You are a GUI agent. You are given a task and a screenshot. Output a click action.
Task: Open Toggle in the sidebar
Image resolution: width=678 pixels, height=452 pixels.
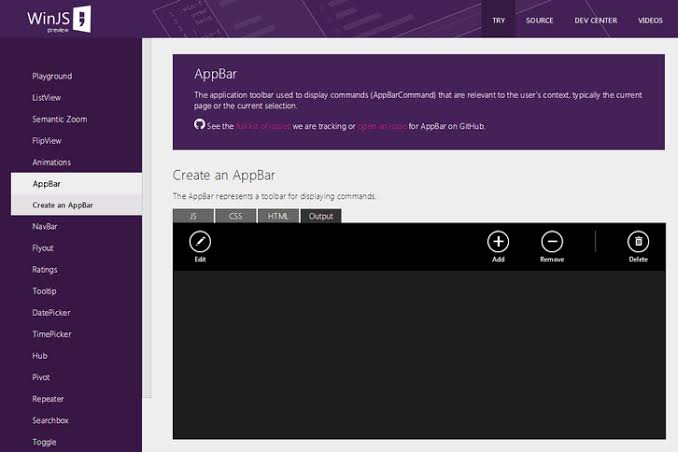44,442
